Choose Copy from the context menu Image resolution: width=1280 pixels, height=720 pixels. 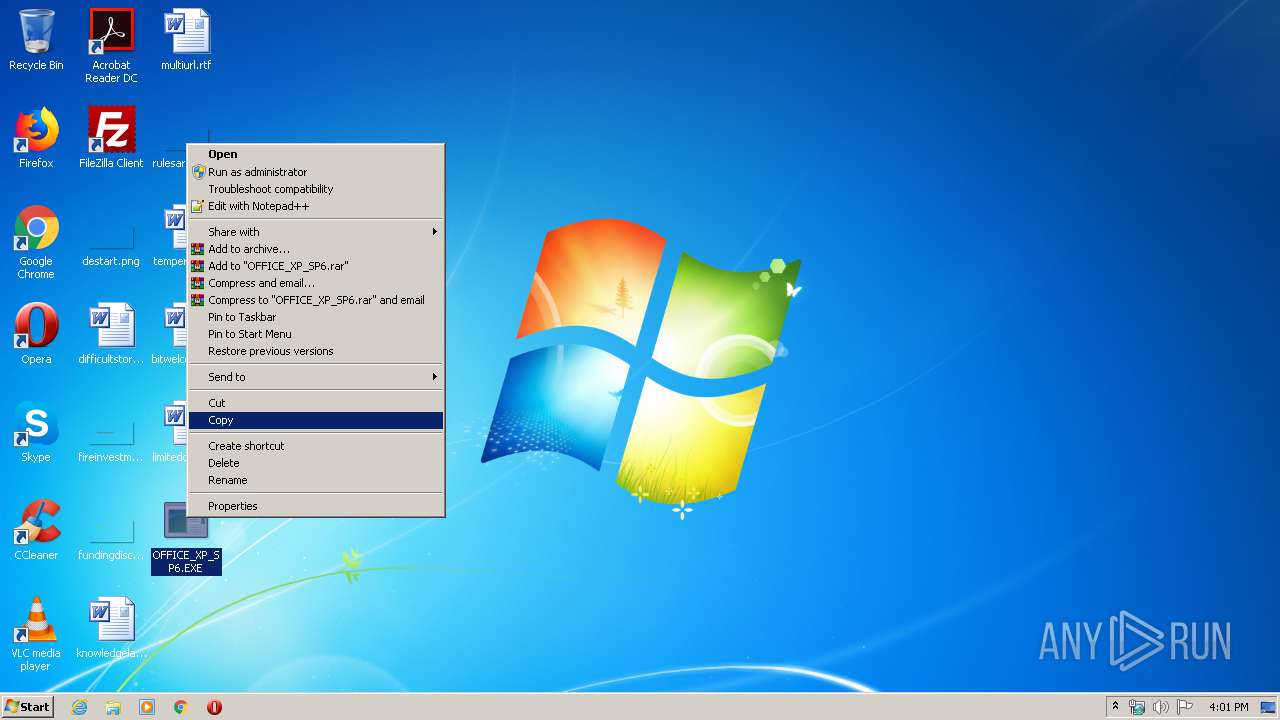[316, 420]
